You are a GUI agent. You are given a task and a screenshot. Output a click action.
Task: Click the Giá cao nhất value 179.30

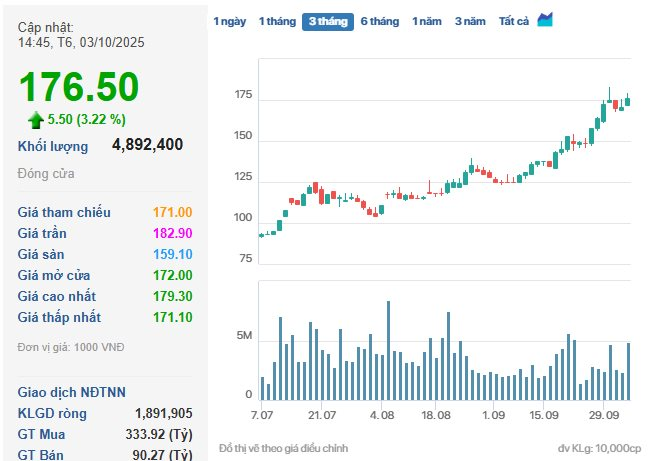pyautogui.click(x=172, y=296)
